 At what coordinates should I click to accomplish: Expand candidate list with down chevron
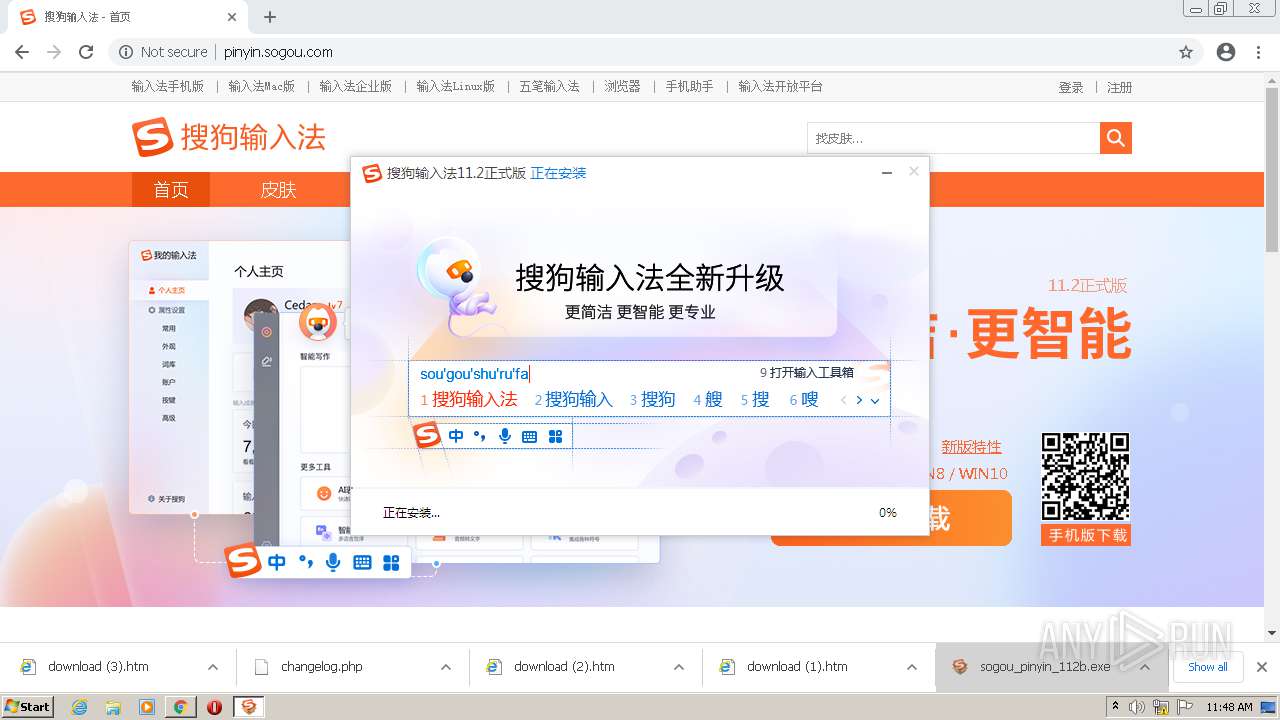click(x=875, y=400)
